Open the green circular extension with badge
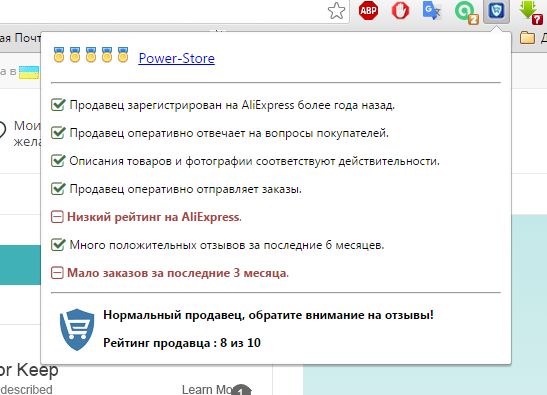The image size is (547, 395). click(x=466, y=12)
